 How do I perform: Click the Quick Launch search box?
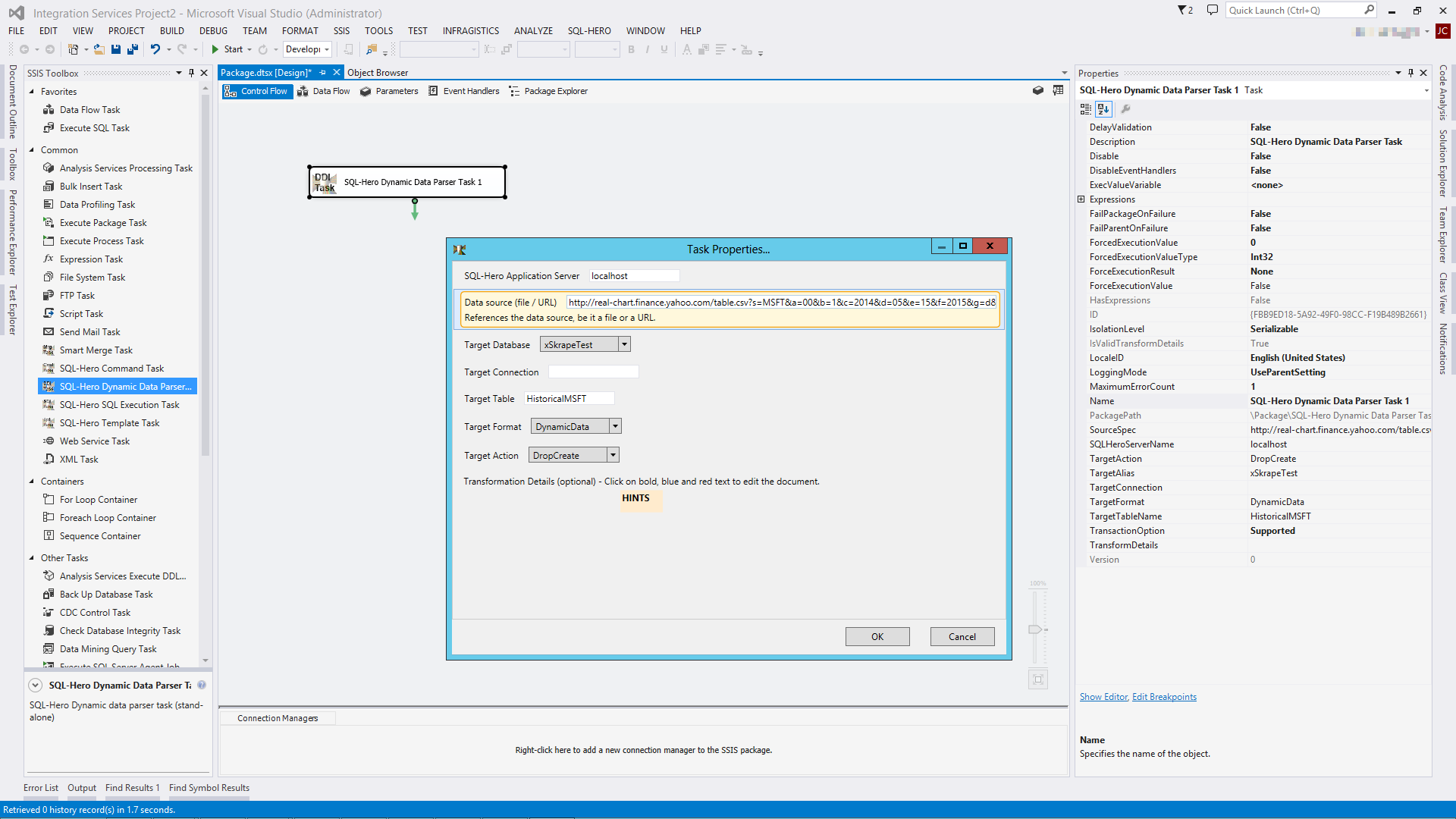point(1301,10)
